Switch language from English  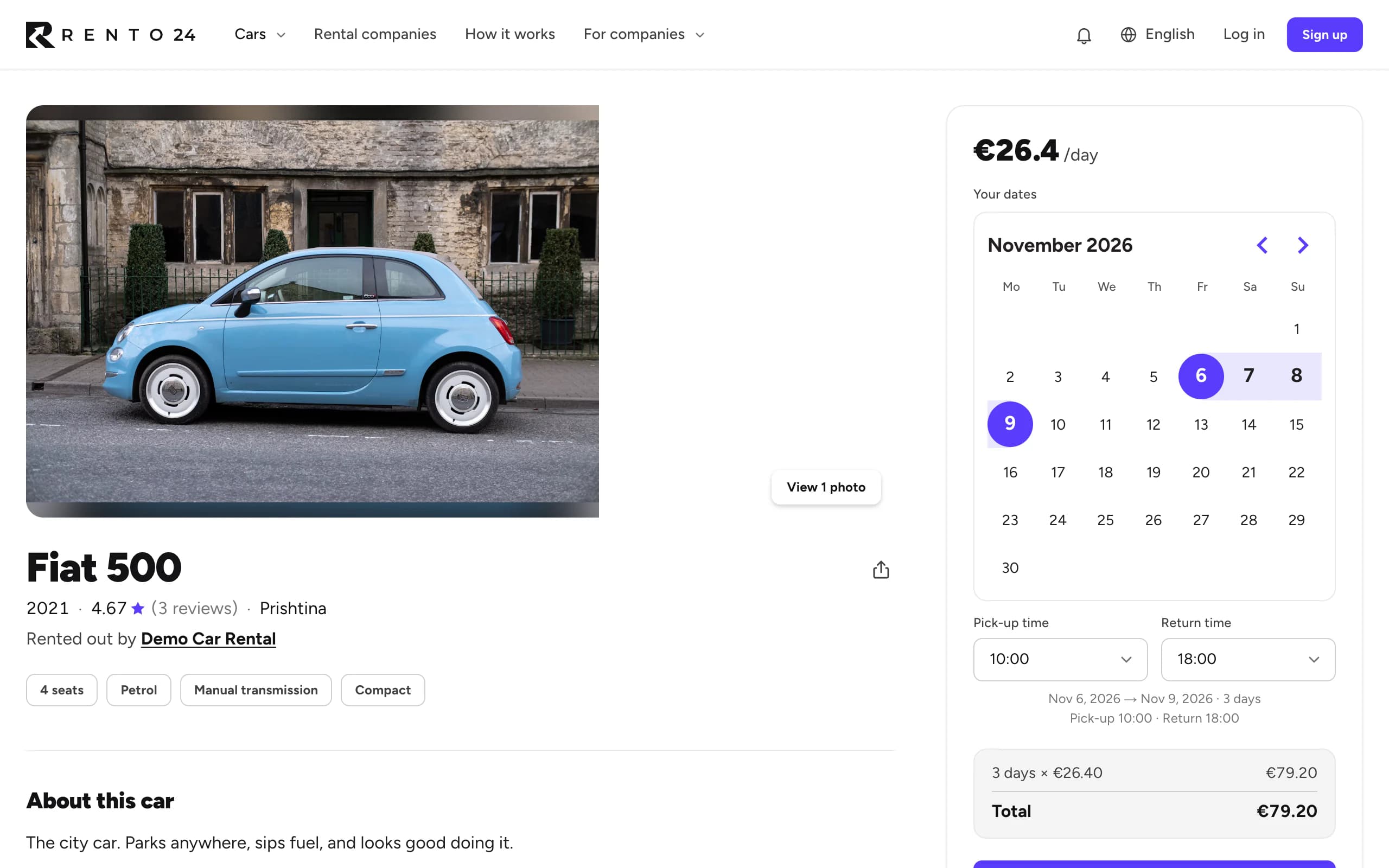click(1169, 34)
